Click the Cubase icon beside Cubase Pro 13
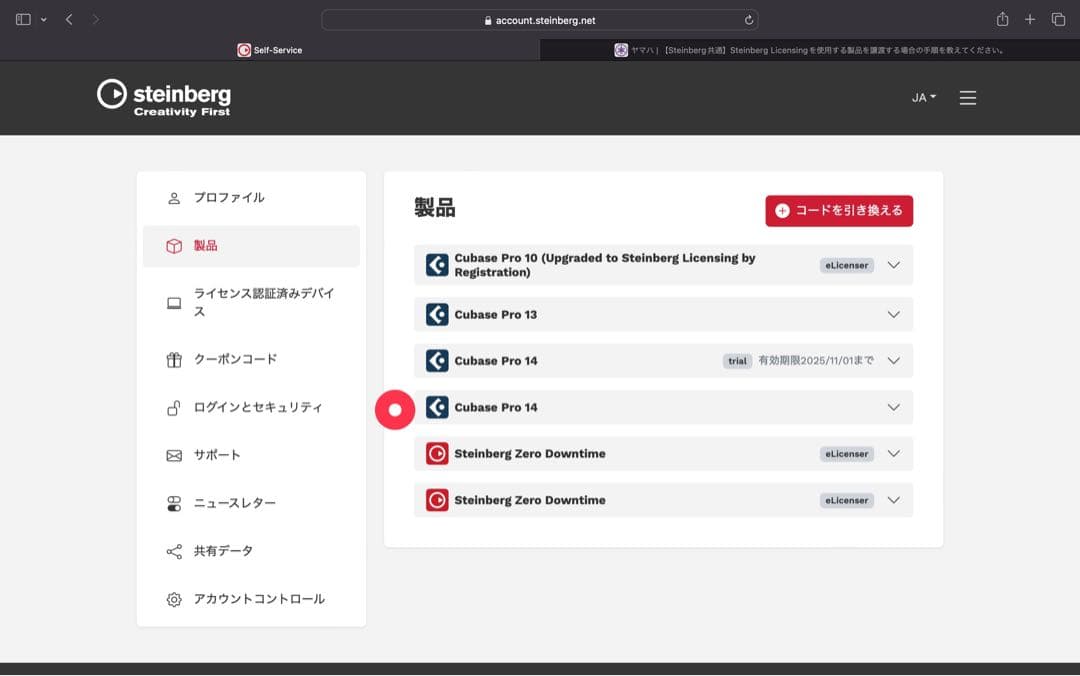 coord(435,314)
